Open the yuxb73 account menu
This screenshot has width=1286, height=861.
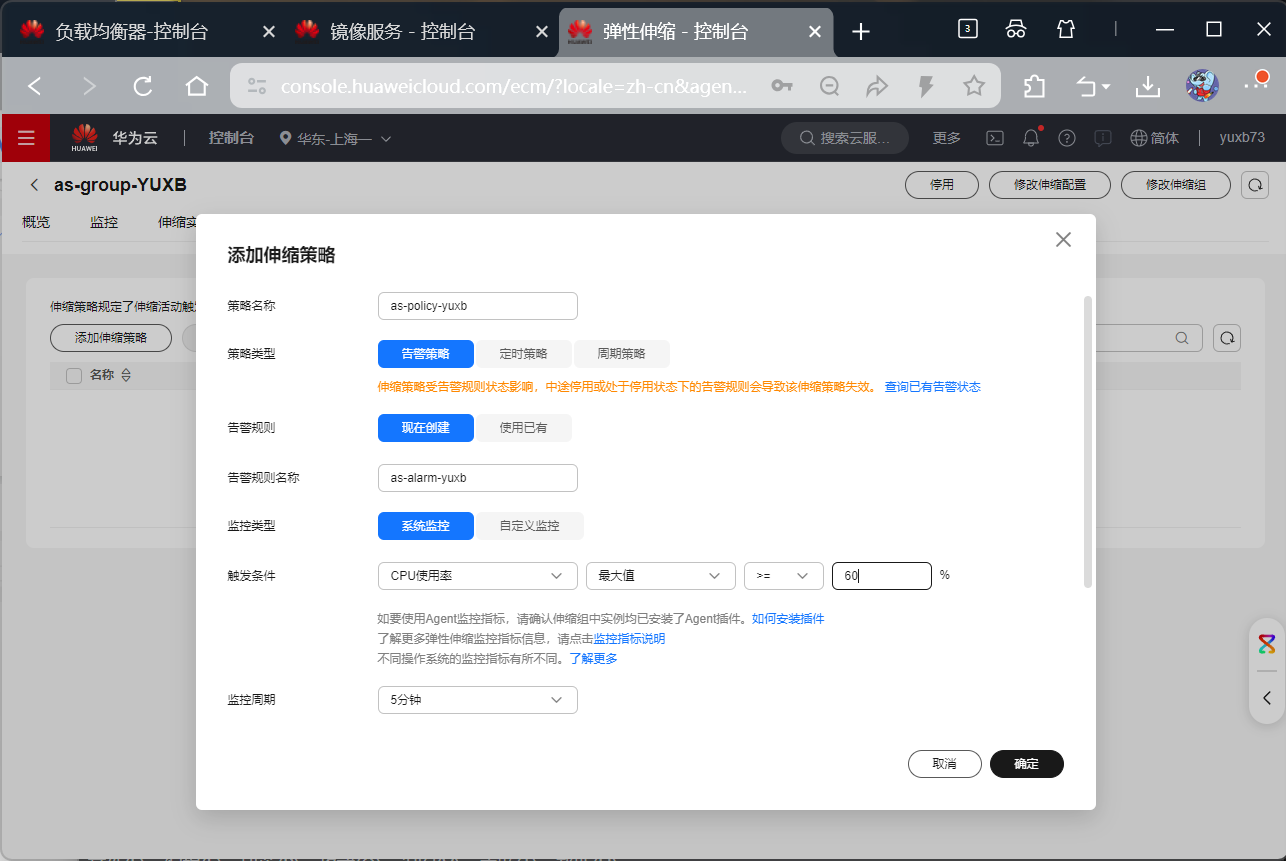pos(1242,138)
